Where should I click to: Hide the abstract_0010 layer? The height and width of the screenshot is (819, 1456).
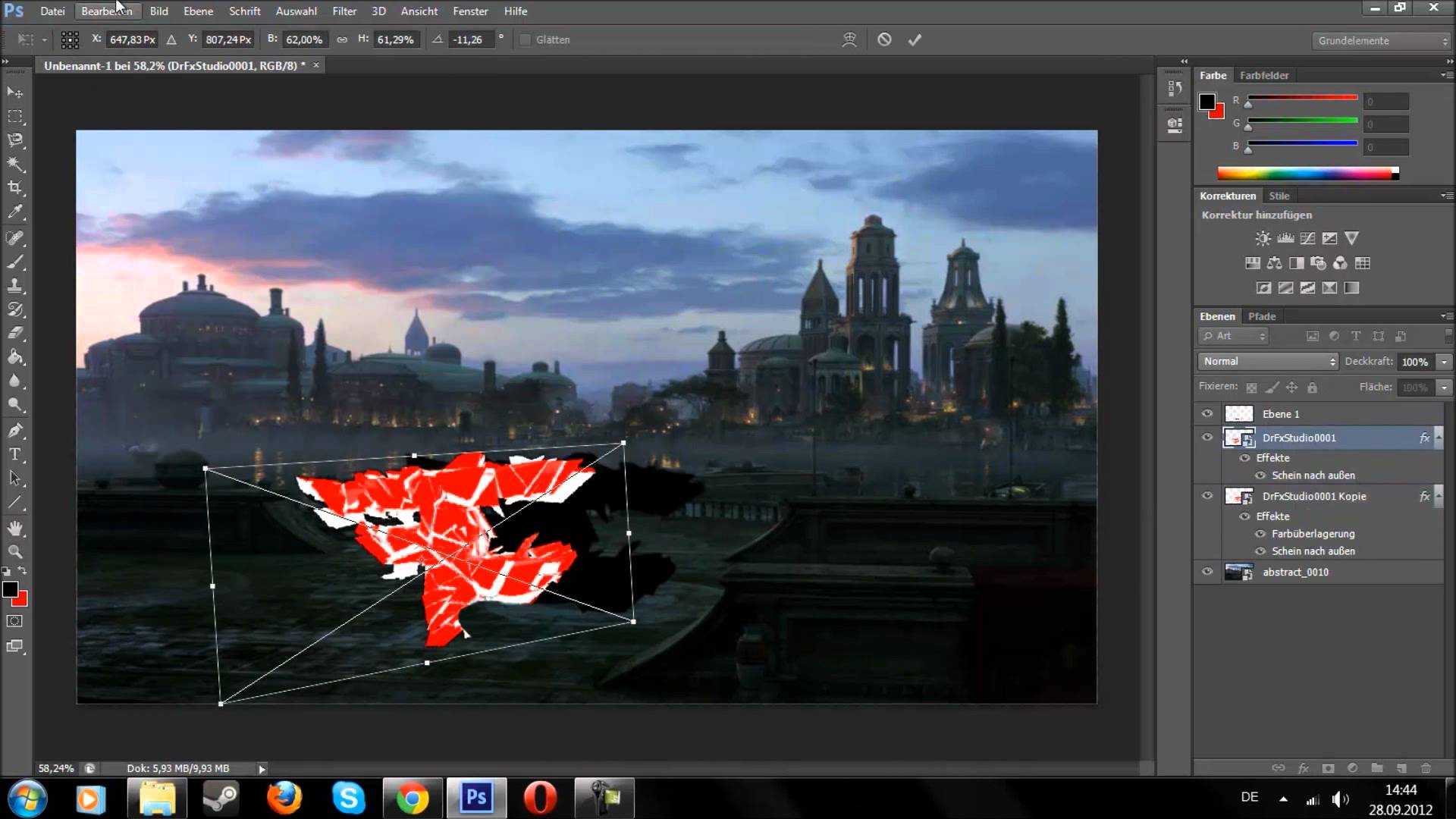tap(1207, 572)
